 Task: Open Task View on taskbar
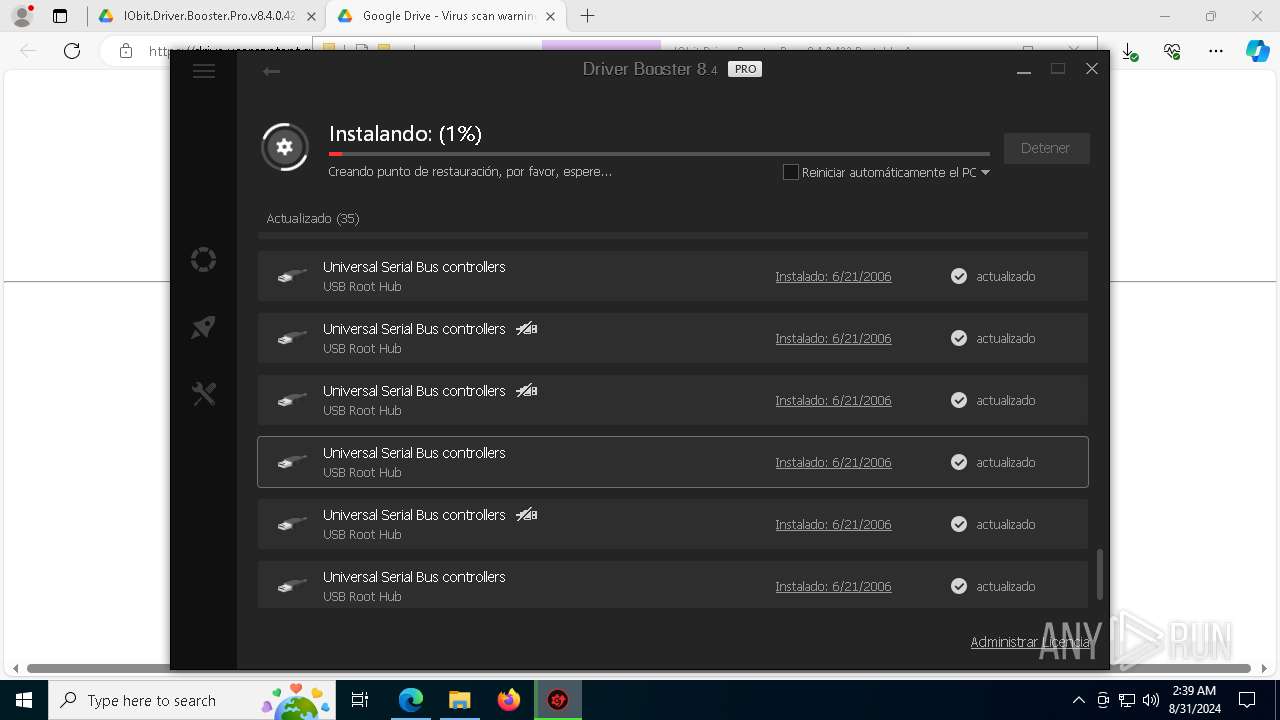click(360, 700)
